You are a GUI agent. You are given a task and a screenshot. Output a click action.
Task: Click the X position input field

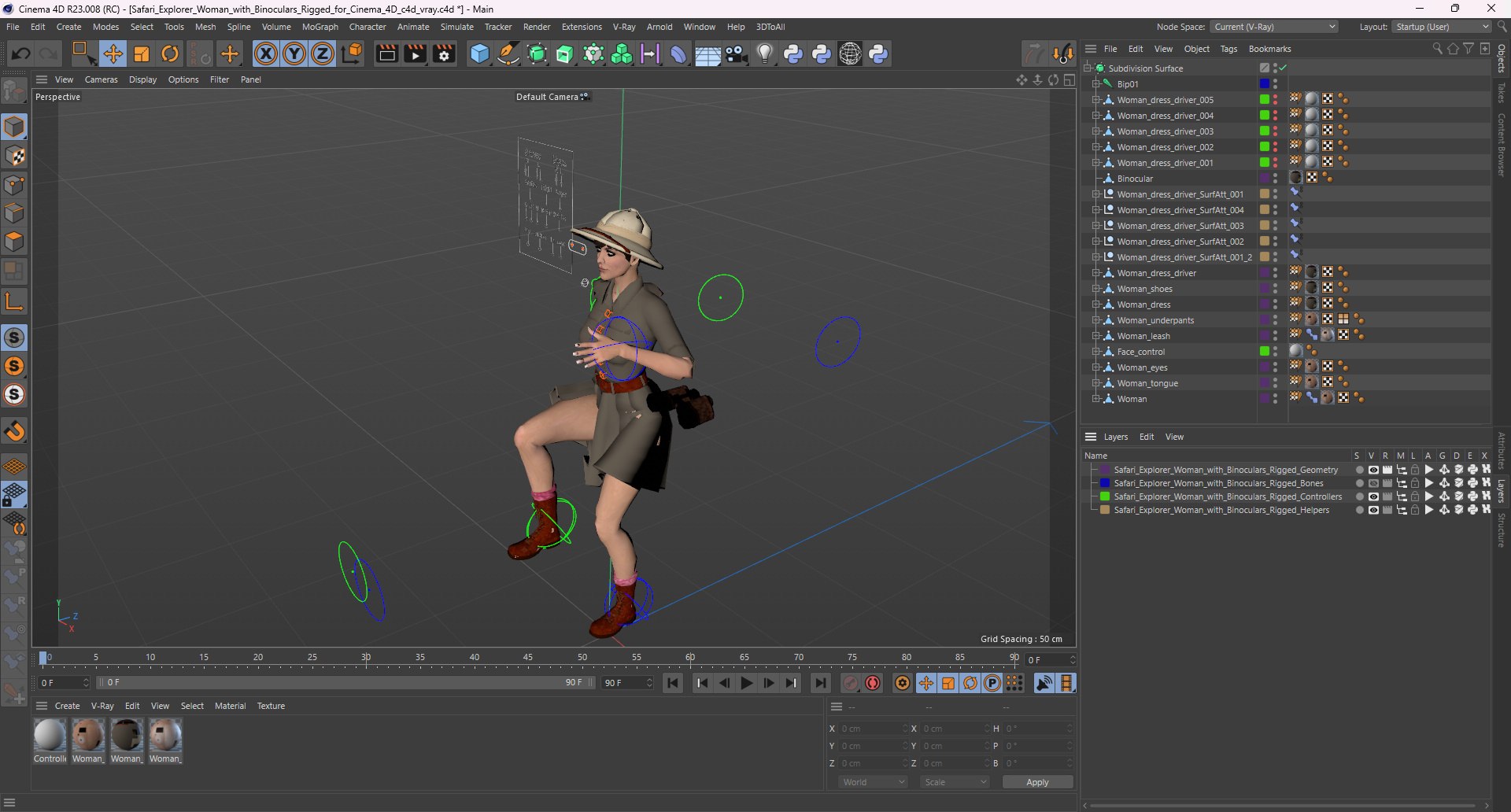coord(873,729)
